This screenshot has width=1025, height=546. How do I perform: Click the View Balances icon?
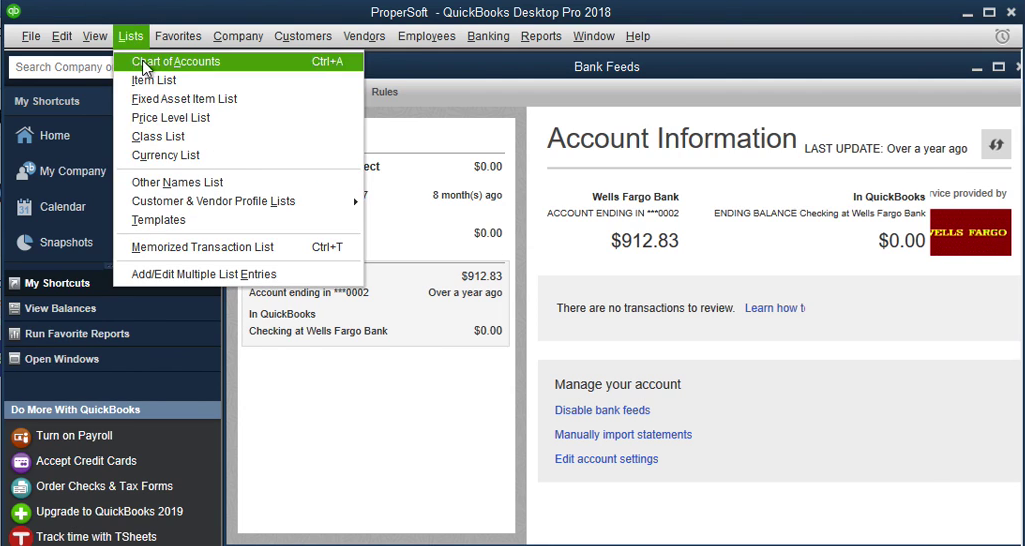click(14, 308)
